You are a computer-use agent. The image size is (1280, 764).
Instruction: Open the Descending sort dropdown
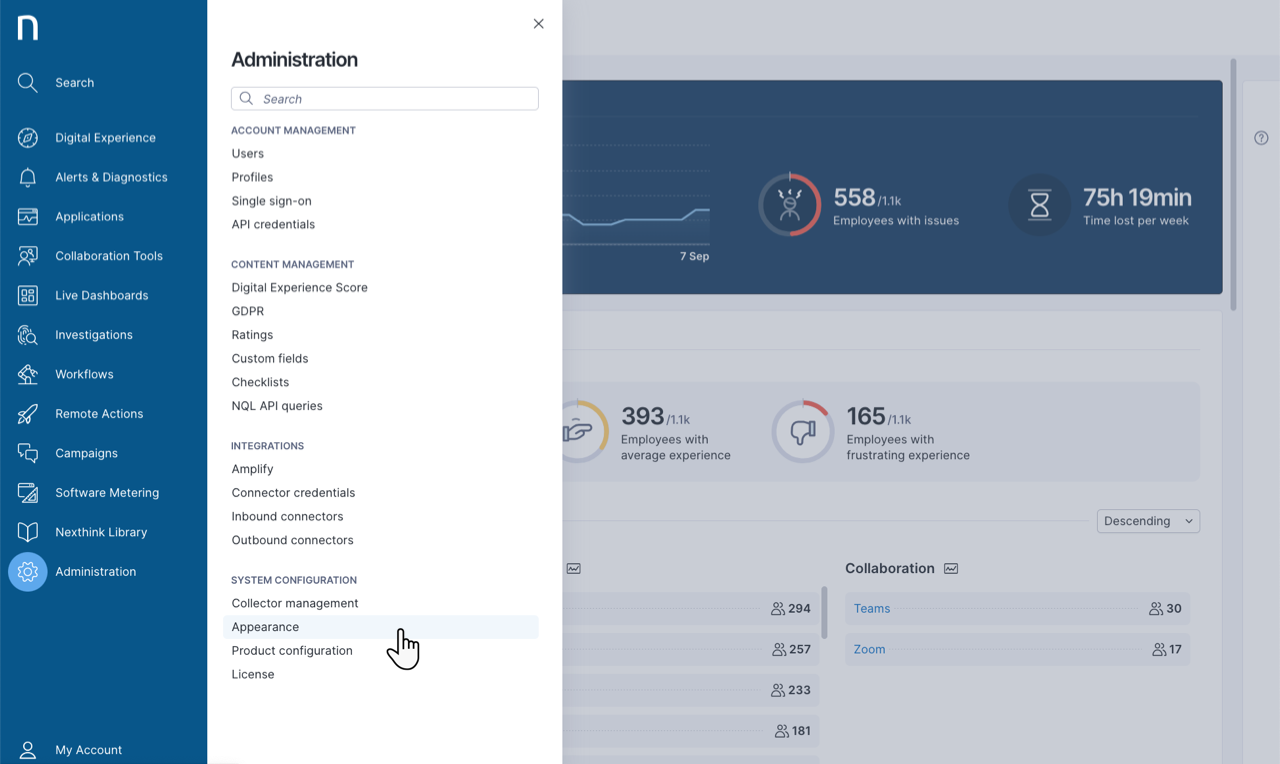[1148, 520]
